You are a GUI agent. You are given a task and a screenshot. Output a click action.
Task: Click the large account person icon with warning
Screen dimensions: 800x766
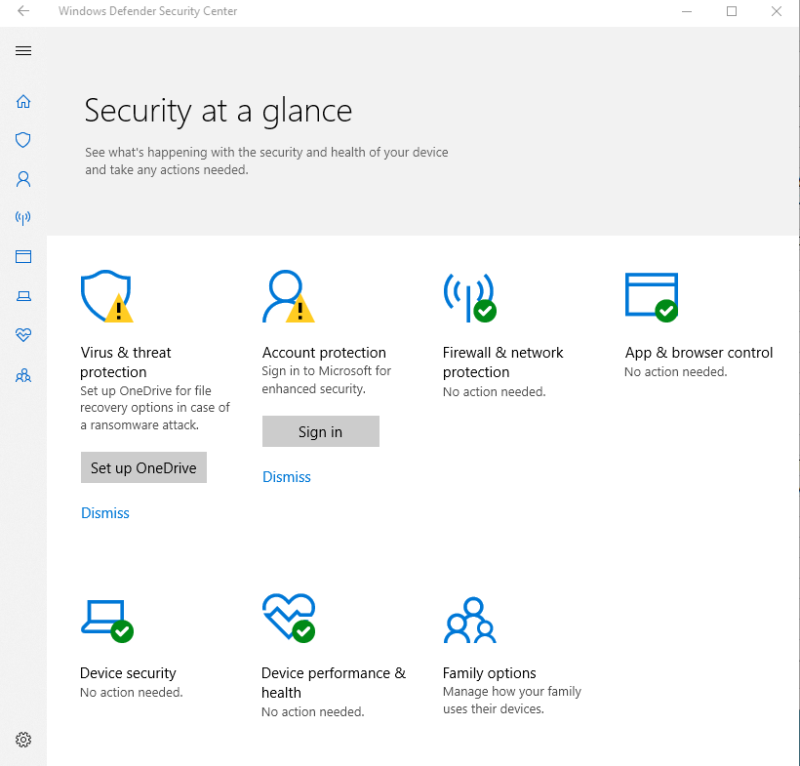click(288, 296)
